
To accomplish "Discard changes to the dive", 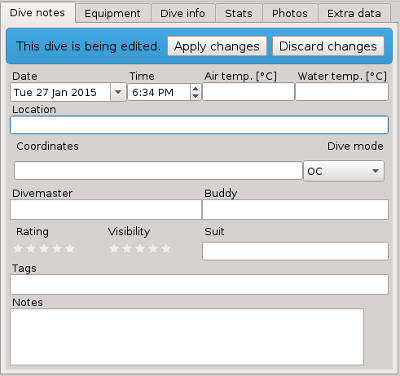I will pyautogui.click(x=328, y=46).
